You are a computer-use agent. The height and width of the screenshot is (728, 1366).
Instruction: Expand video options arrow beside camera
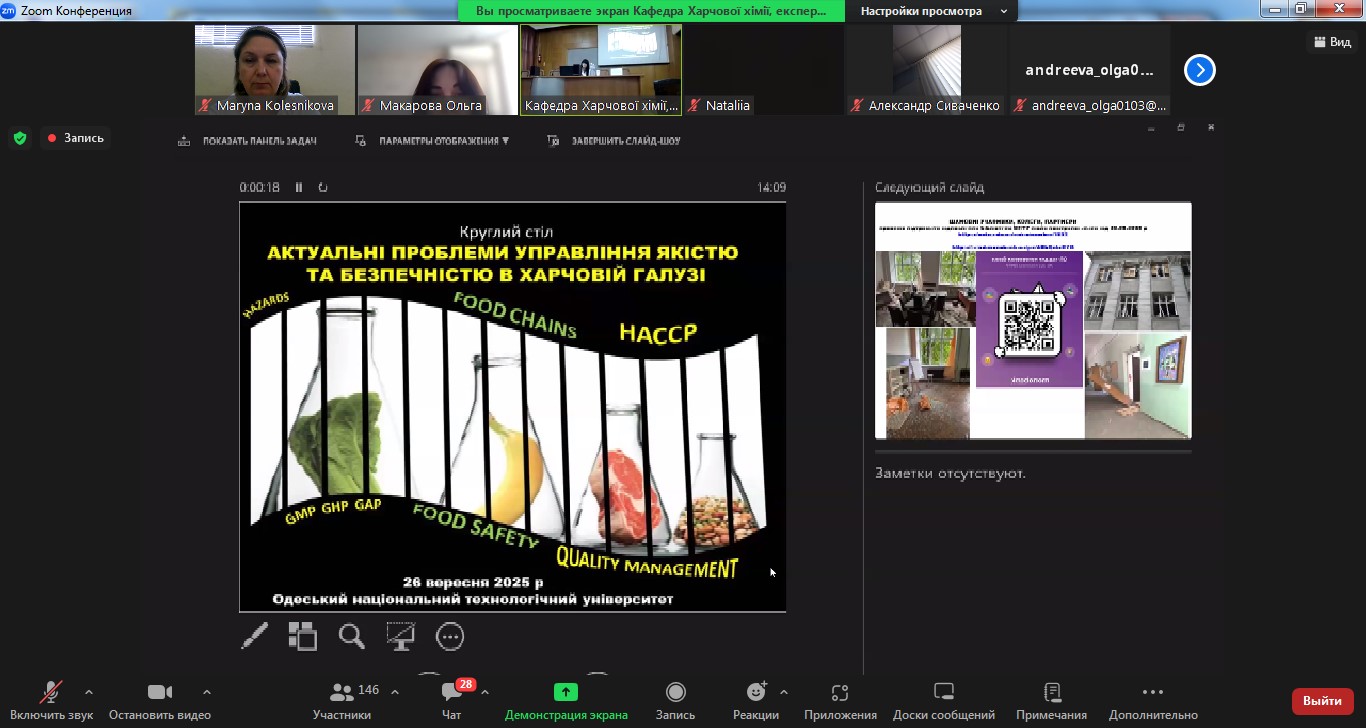tap(207, 692)
